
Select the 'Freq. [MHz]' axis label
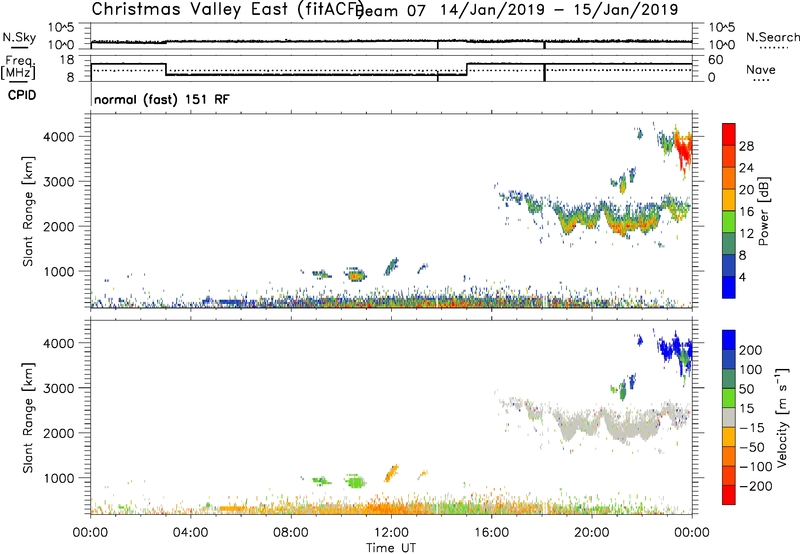(19, 67)
